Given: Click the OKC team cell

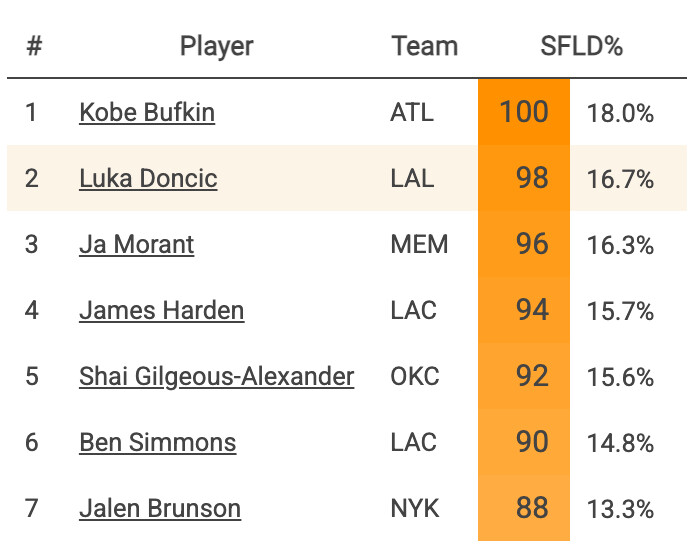Looking at the screenshot, I should 415,376.
